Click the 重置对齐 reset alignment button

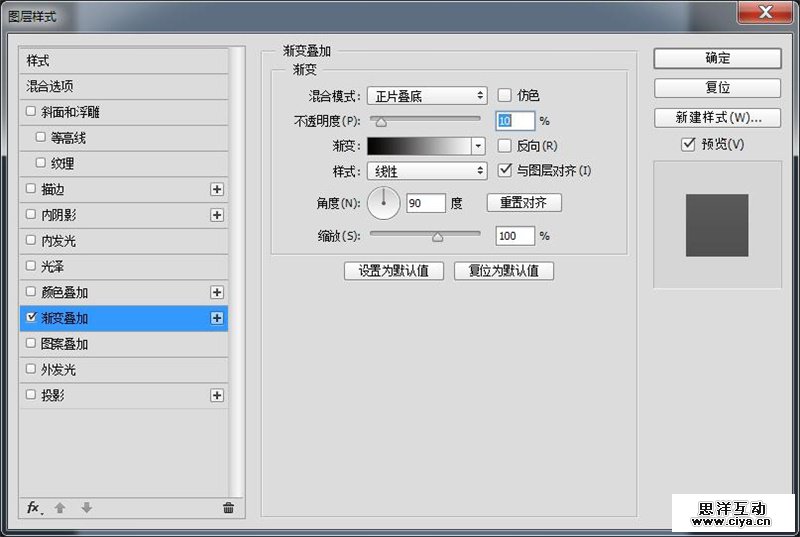(524, 203)
